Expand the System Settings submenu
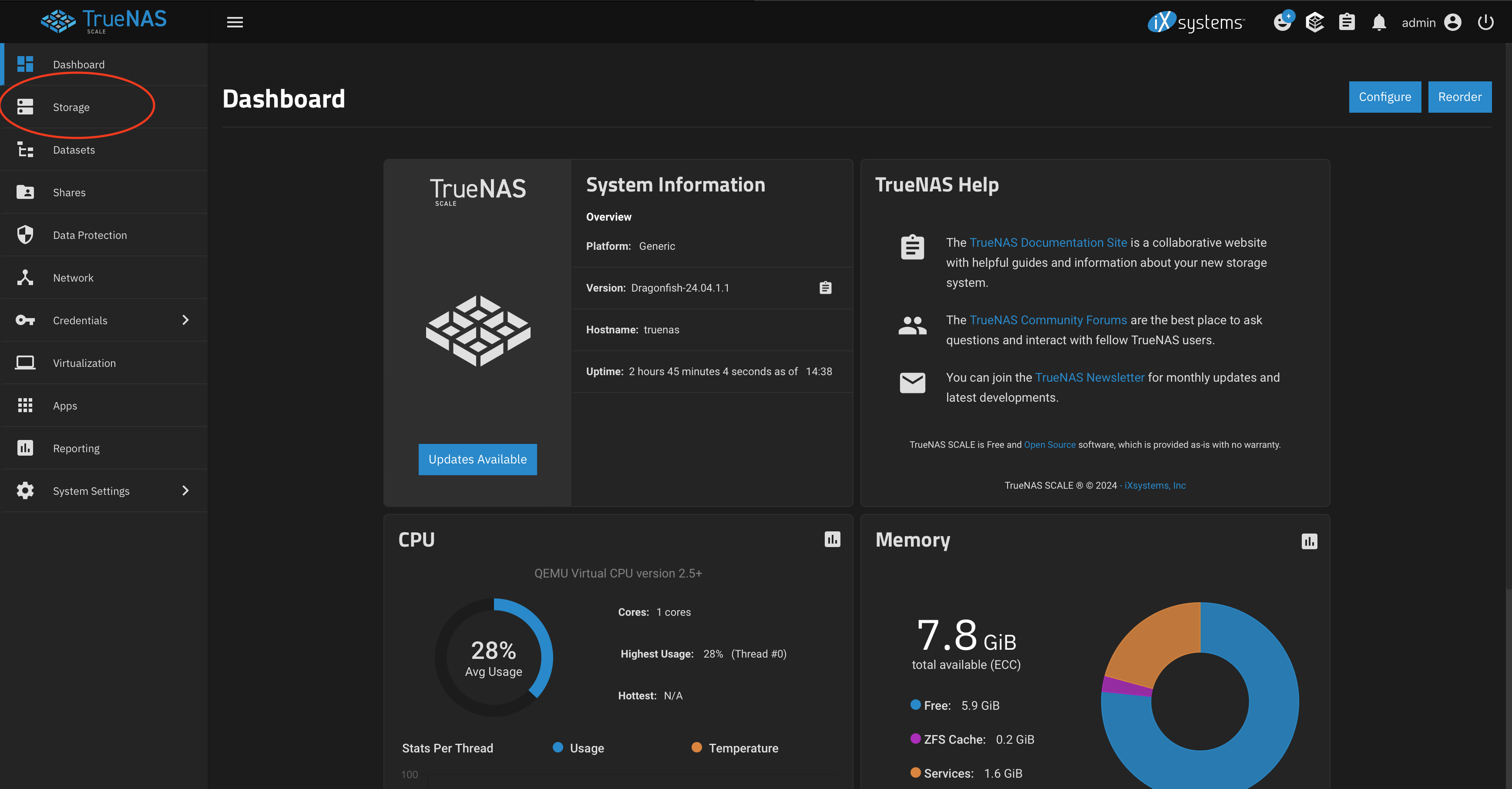 pyautogui.click(x=185, y=491)
